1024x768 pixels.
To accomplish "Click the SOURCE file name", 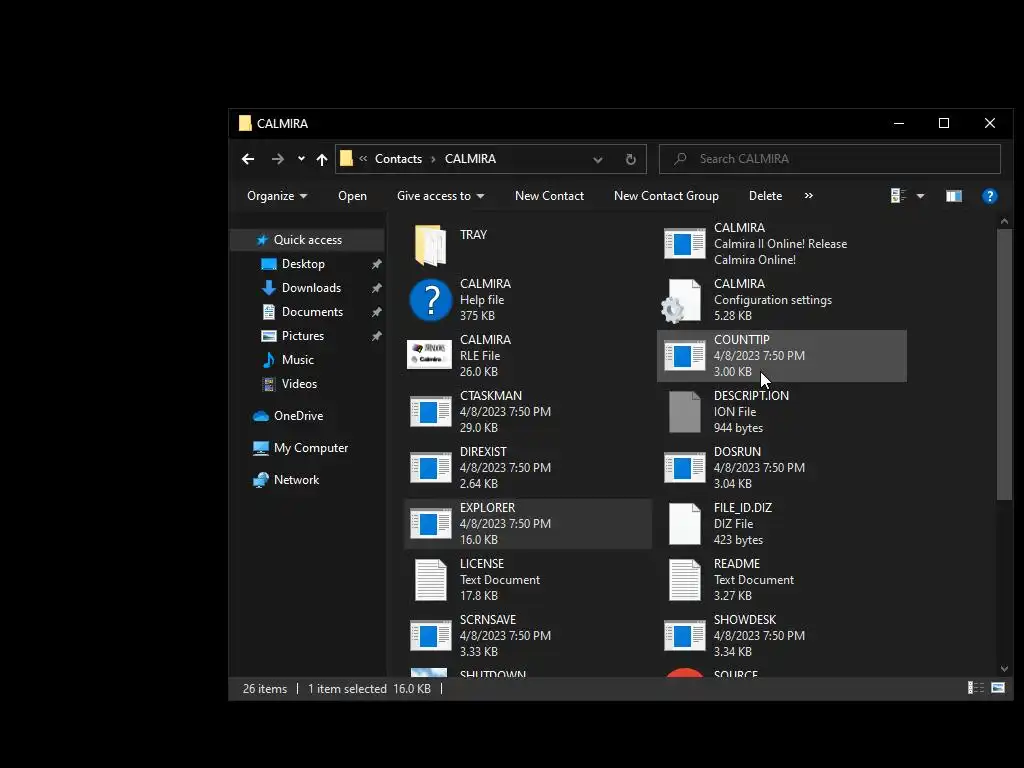I will 736,673.
